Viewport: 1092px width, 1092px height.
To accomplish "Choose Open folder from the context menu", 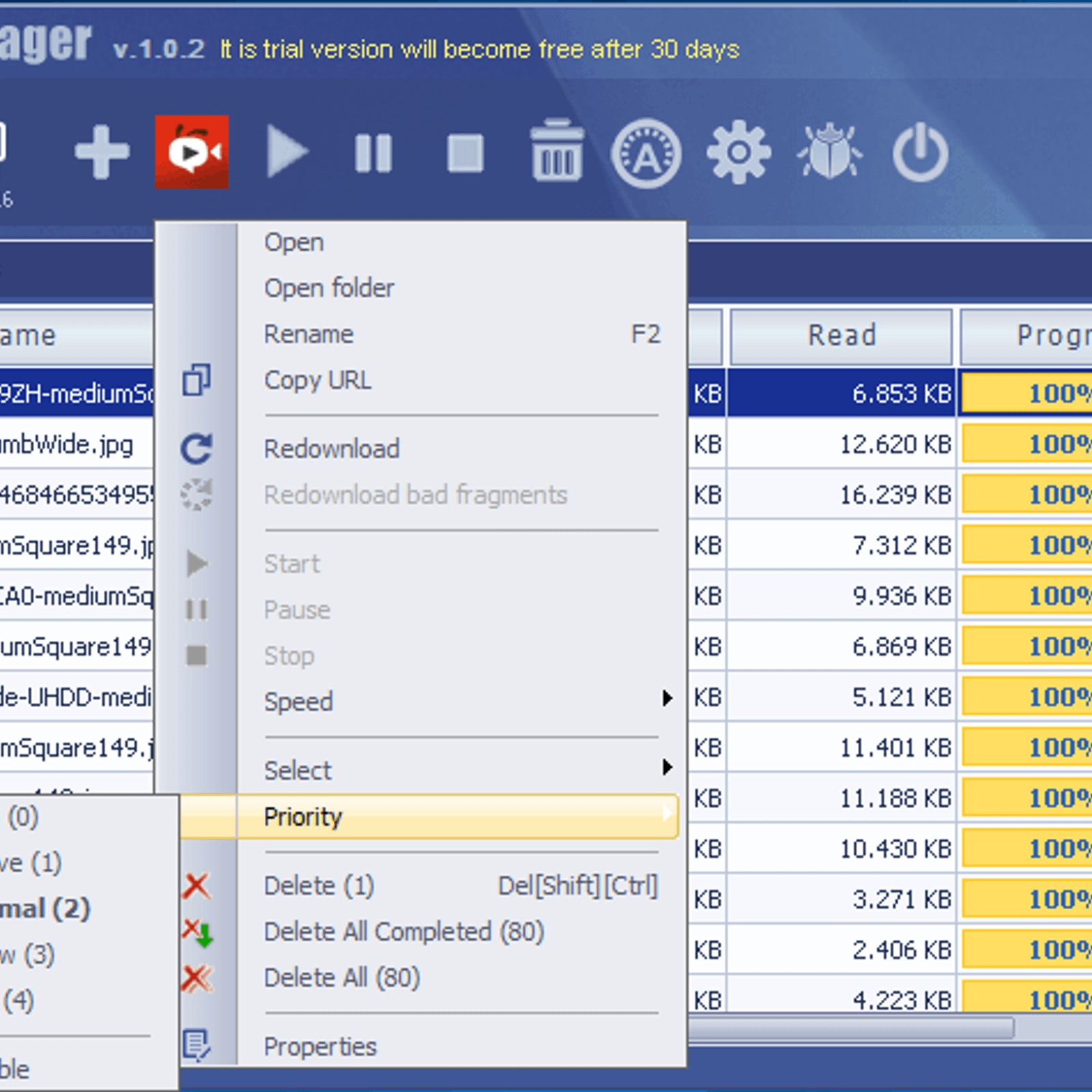I will 329,288.
